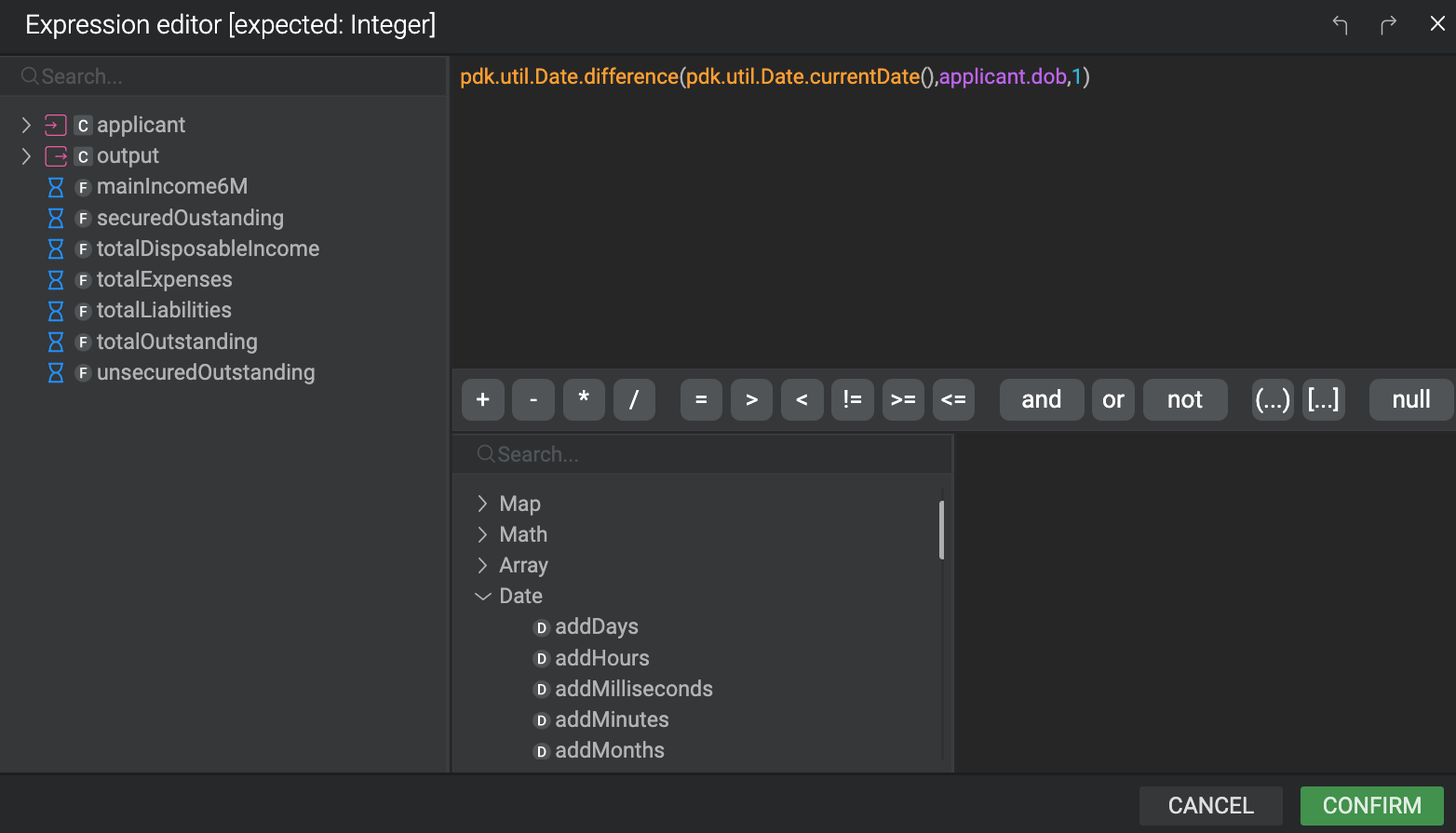Click the applicant input variable icon
The width and height of the screenshot is (1456, 833).
(56, 125)
